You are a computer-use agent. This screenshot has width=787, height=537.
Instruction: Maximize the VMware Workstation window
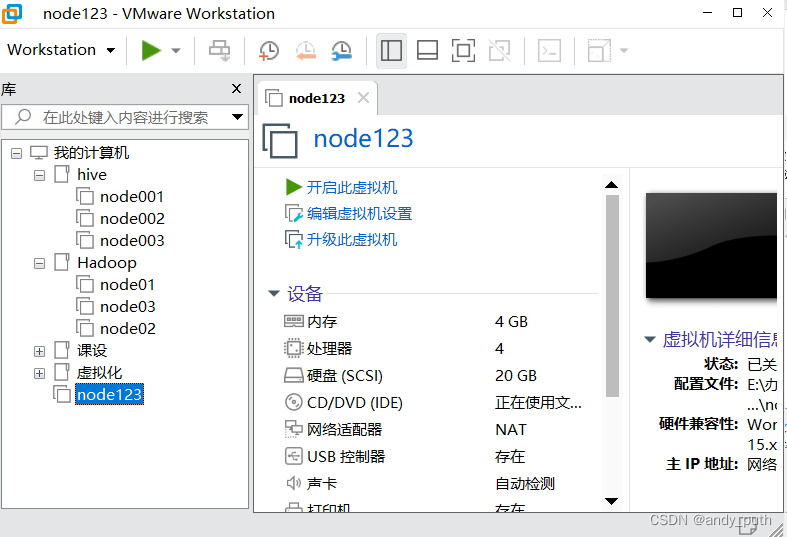click(737, 13)
